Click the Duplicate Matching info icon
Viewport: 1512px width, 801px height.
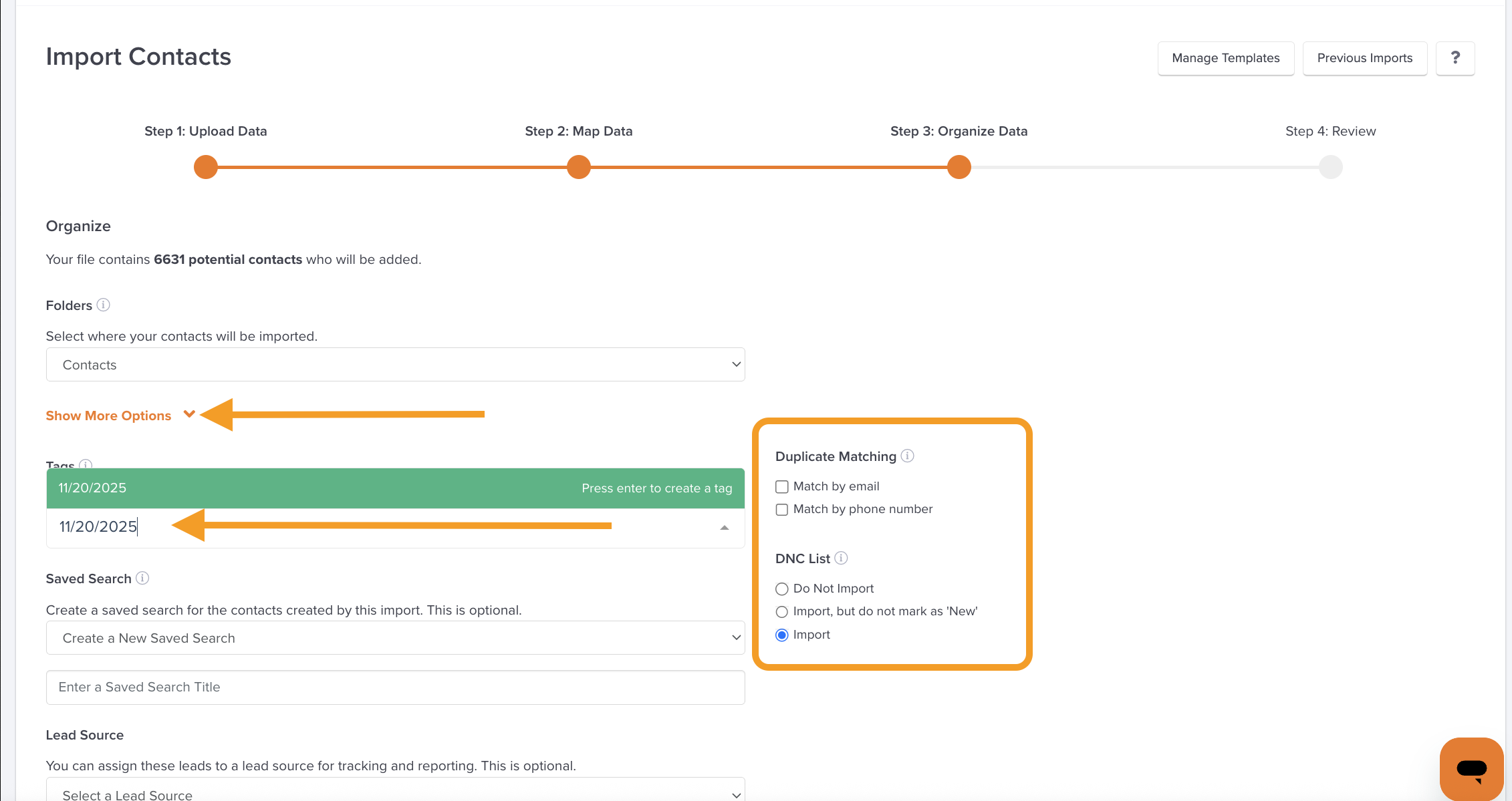pyautogui.click(x=907, y=456)
